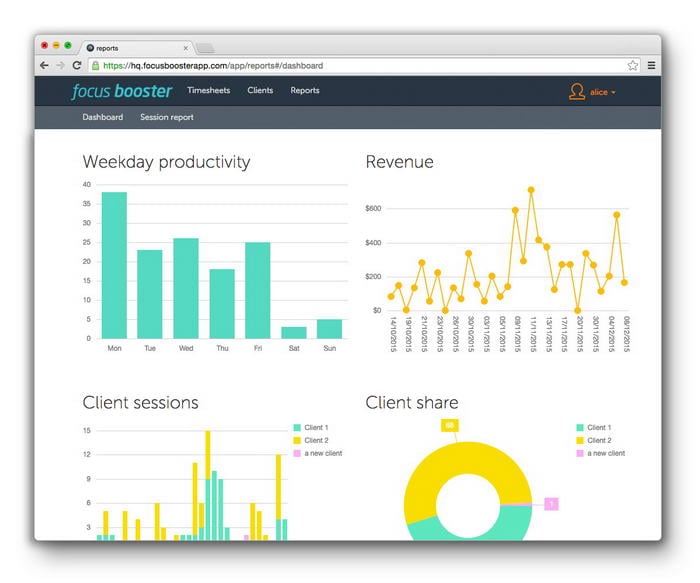Click the 08/12/2015 date label

click(626, 334)
